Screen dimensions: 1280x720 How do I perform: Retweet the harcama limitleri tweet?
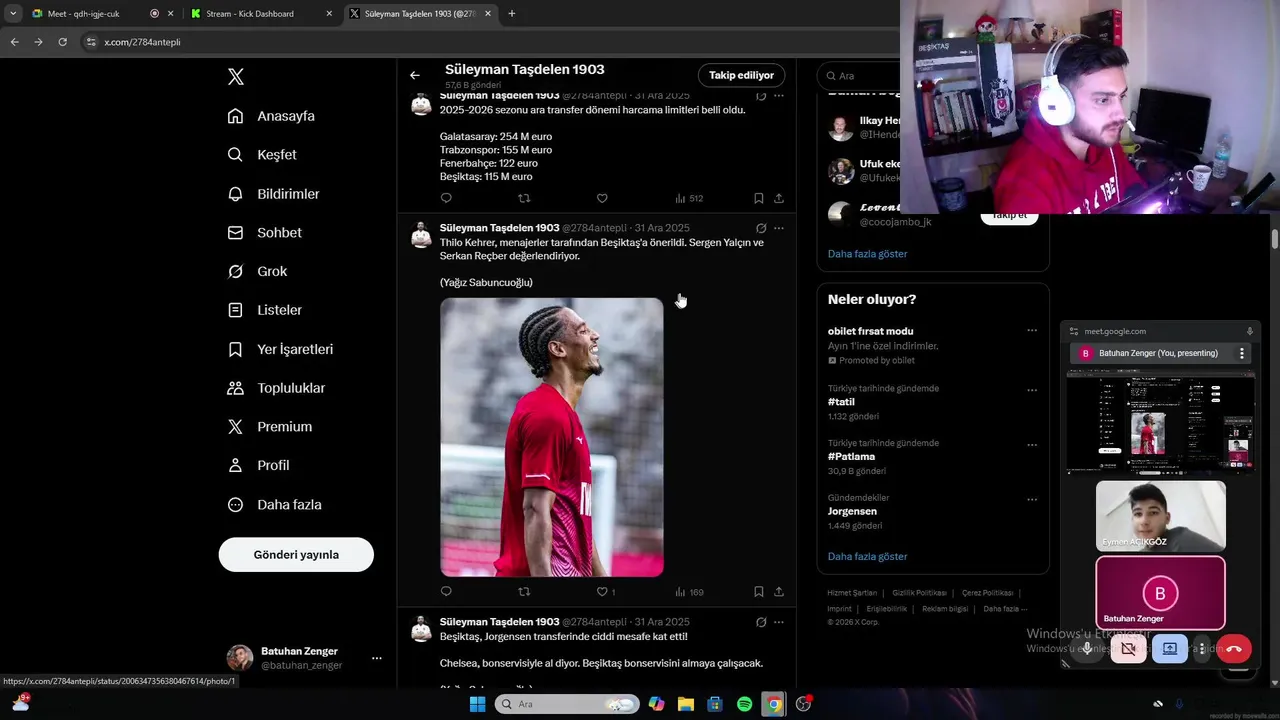524,198
